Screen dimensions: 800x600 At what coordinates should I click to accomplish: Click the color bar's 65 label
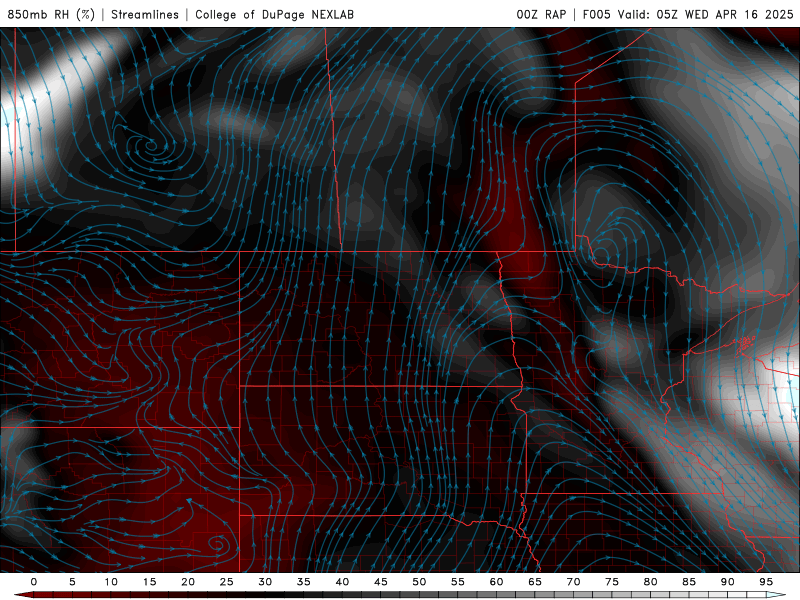535,582
